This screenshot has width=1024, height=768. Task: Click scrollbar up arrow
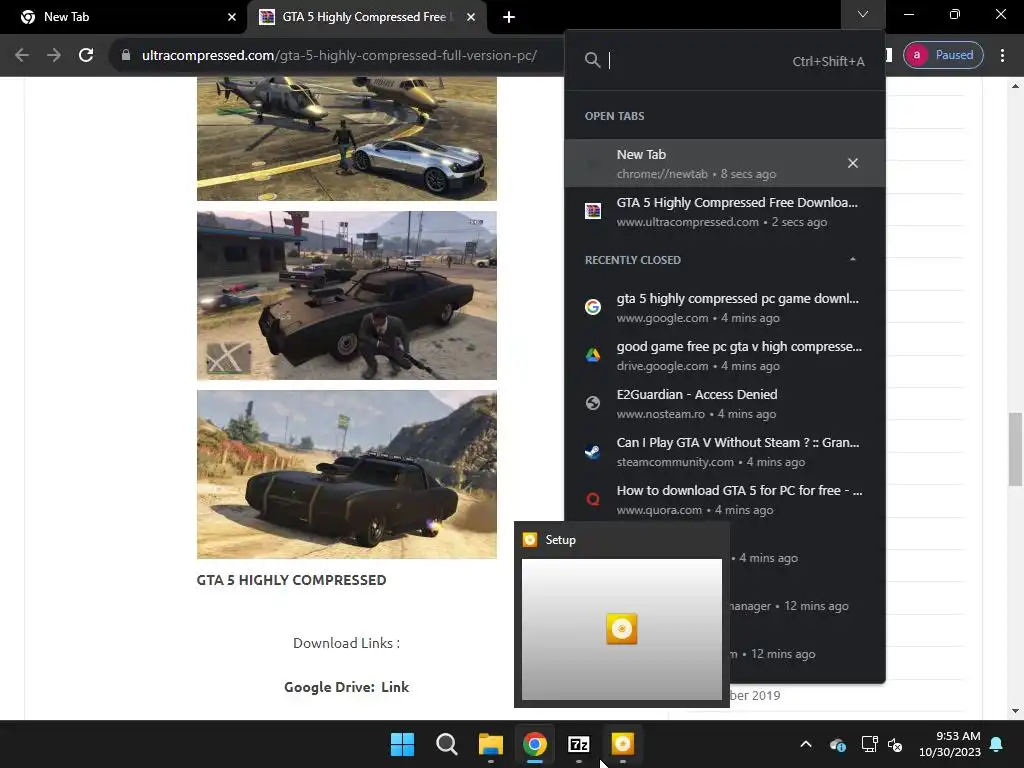tap(1015, 86)
